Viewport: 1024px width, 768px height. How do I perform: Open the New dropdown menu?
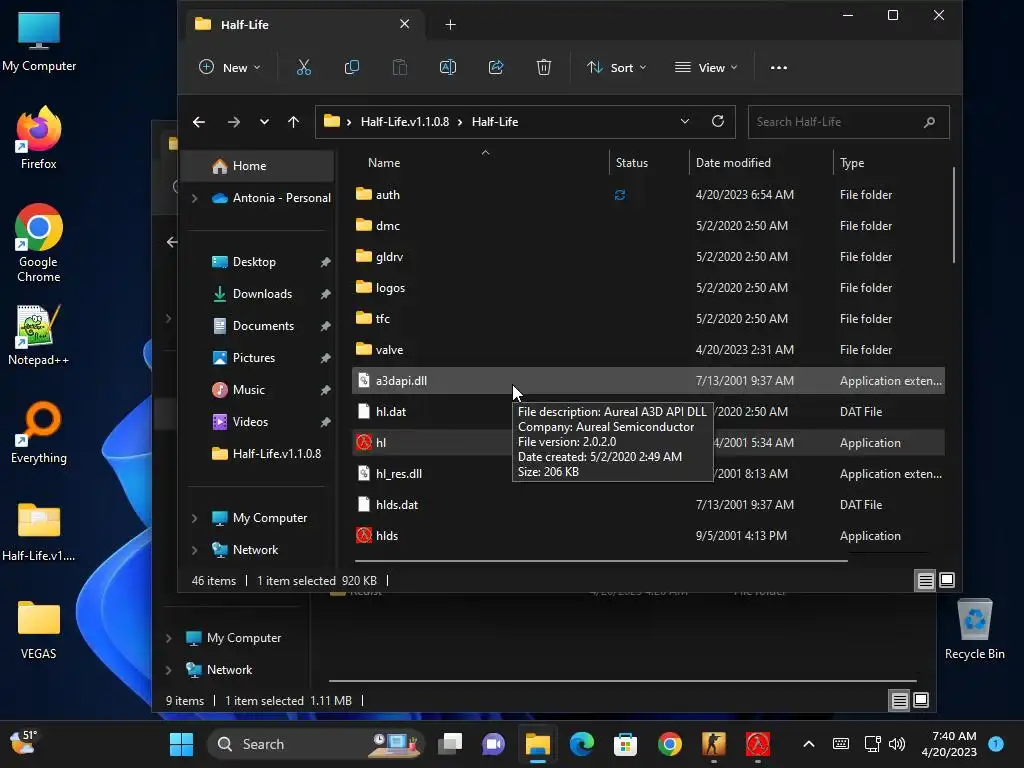[230, 67]
